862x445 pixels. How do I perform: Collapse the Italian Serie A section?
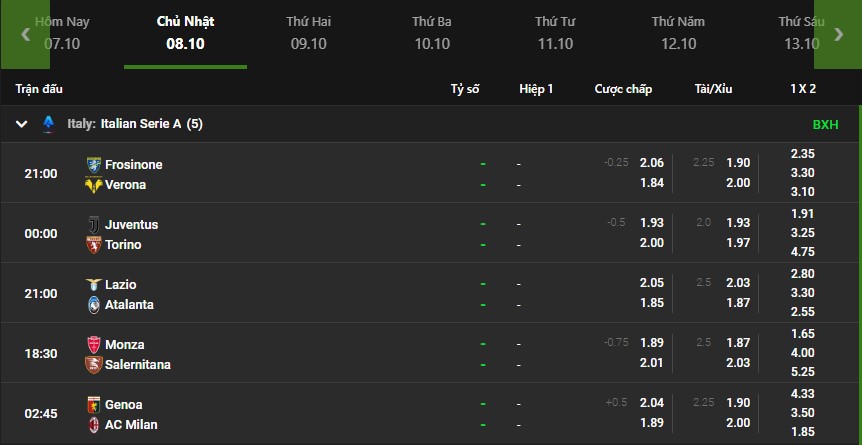pos(22,124)
